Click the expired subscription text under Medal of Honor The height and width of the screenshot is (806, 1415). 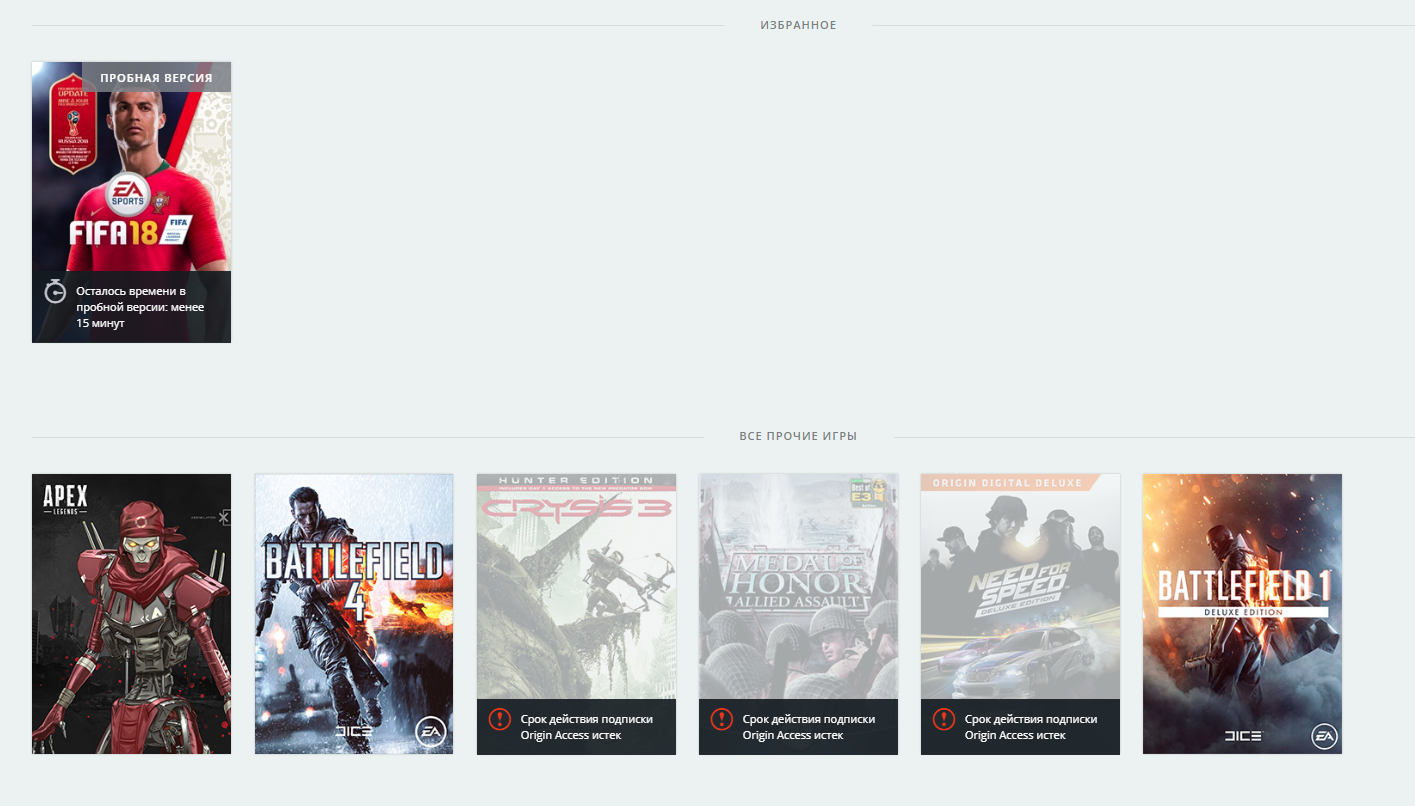(809, 727)
